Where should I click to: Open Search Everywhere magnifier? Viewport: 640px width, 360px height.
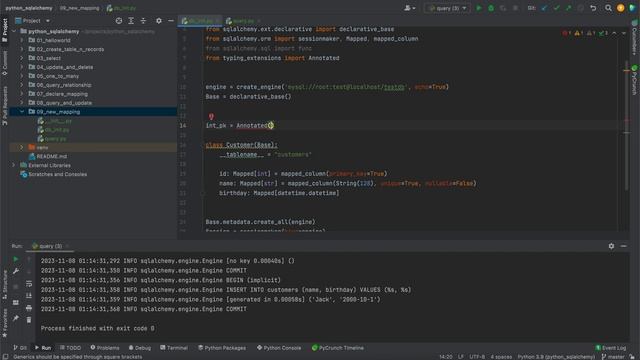pyautogui.click(x=608, y=8)
